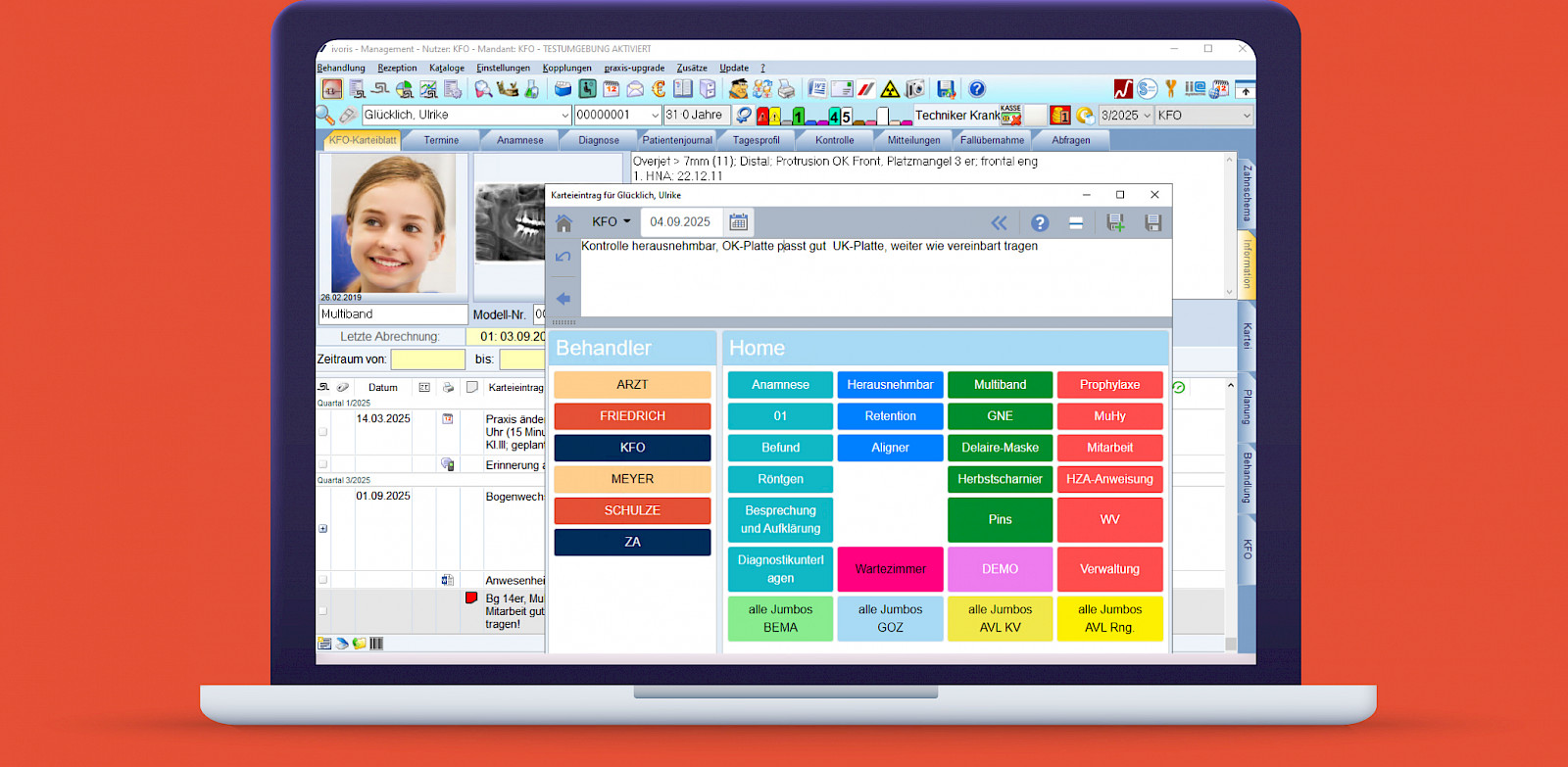The width and height of the screenshot is (1568, 767).
Task: Tick the checkbox for the 14.03.2025 entry
Action: pos(323,431)
